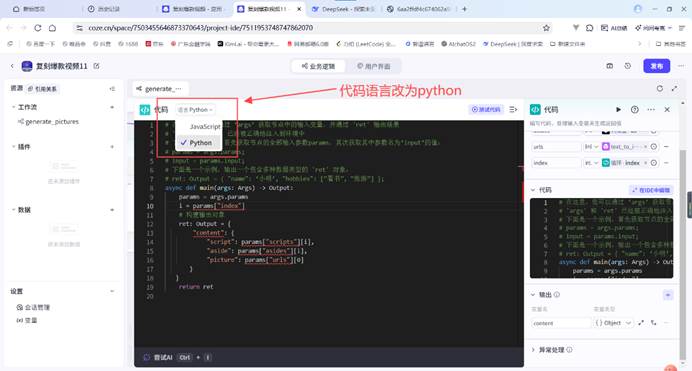This screenshot has height=371, width=692.
Task: Expand editor to fullscreen icon
Action: pos(674,89)
